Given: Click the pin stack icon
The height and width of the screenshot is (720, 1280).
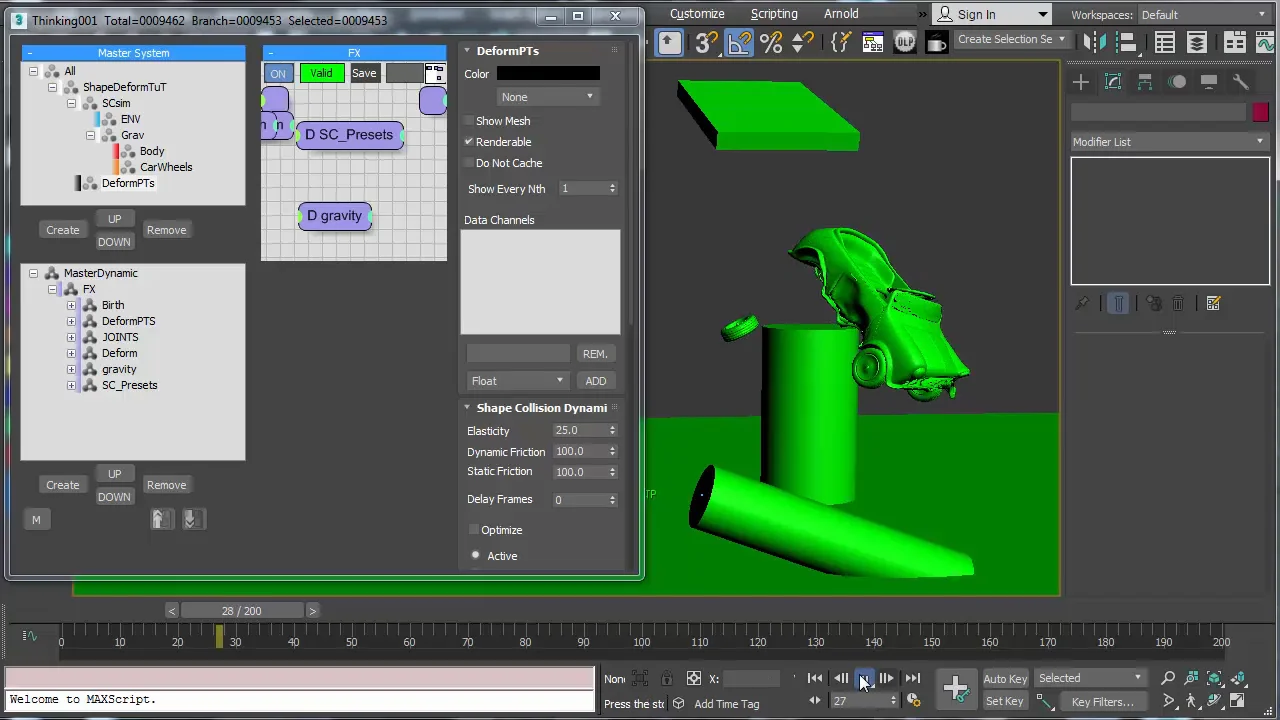Looking at the screenshot, I should coord(1082,303).
